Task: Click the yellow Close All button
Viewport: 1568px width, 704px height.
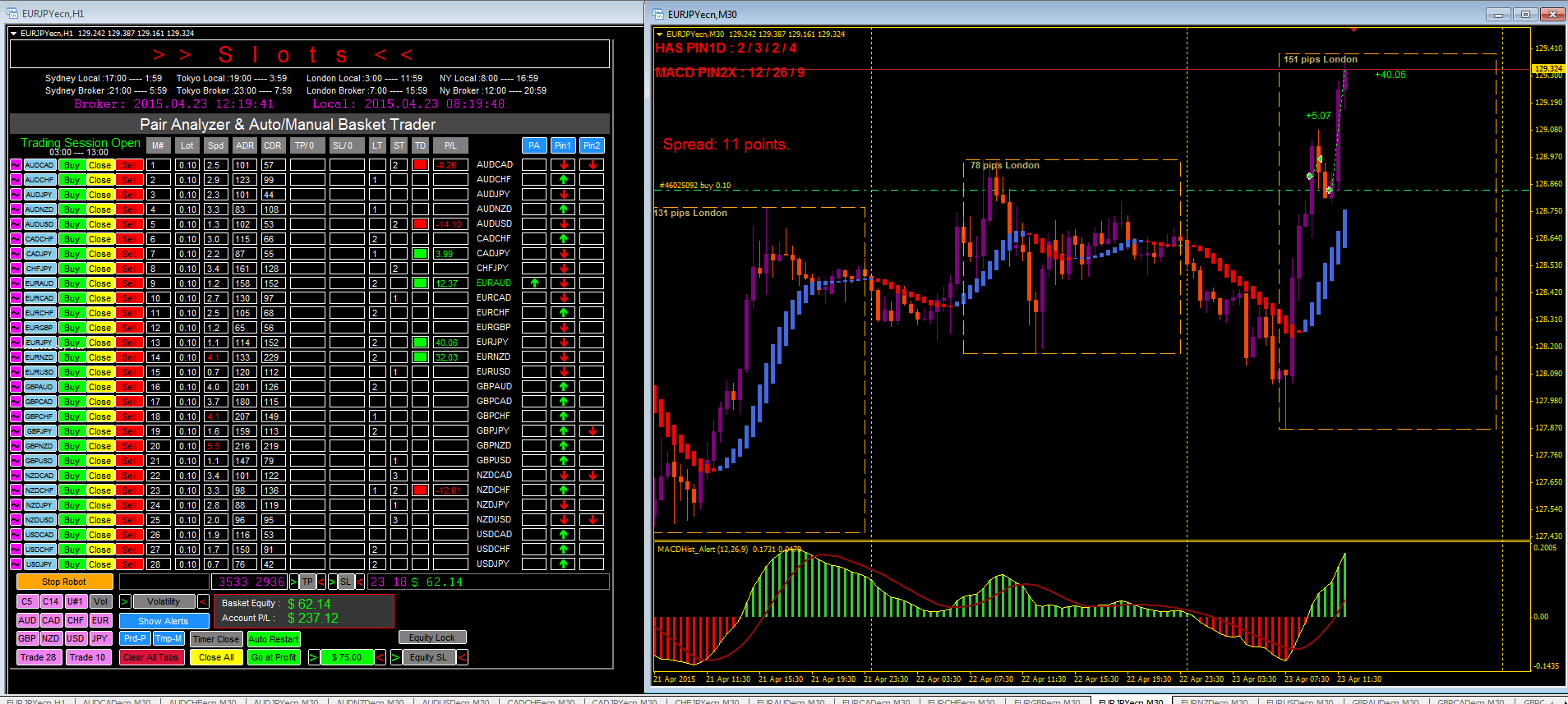Action: pos(216,657)
